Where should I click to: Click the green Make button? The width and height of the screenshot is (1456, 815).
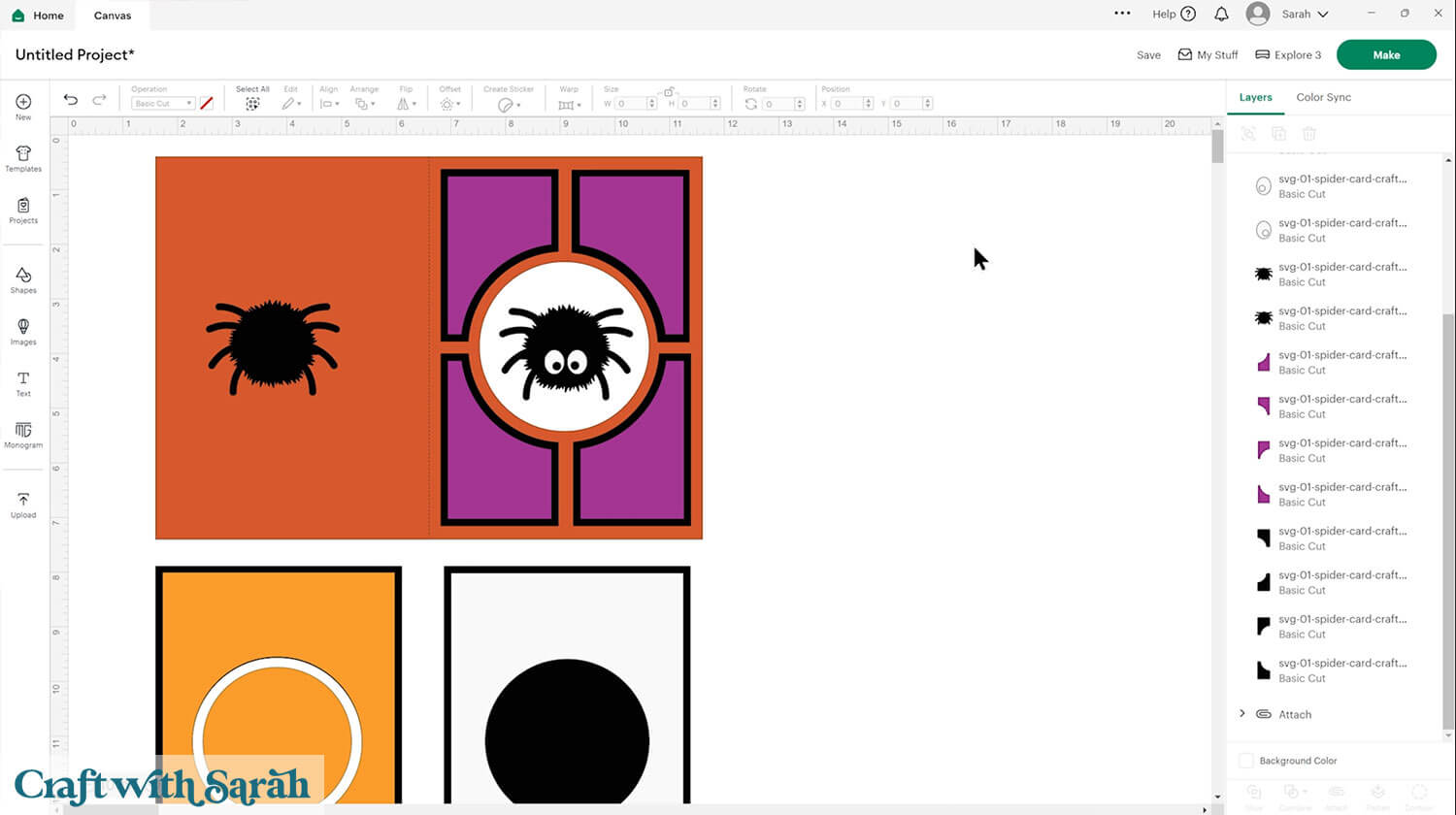coord(1386,54)
